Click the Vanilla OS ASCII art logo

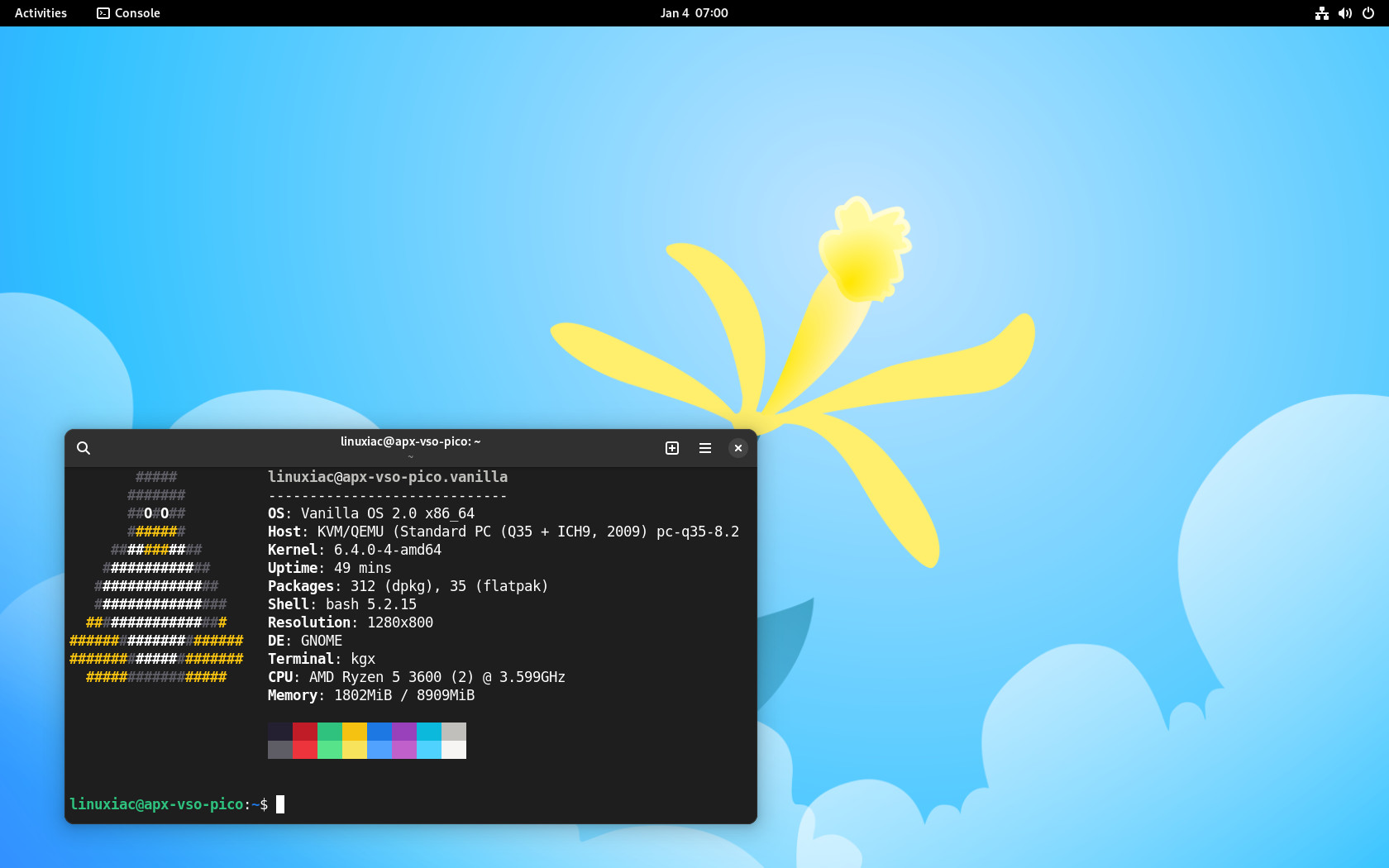pos(156,577)
